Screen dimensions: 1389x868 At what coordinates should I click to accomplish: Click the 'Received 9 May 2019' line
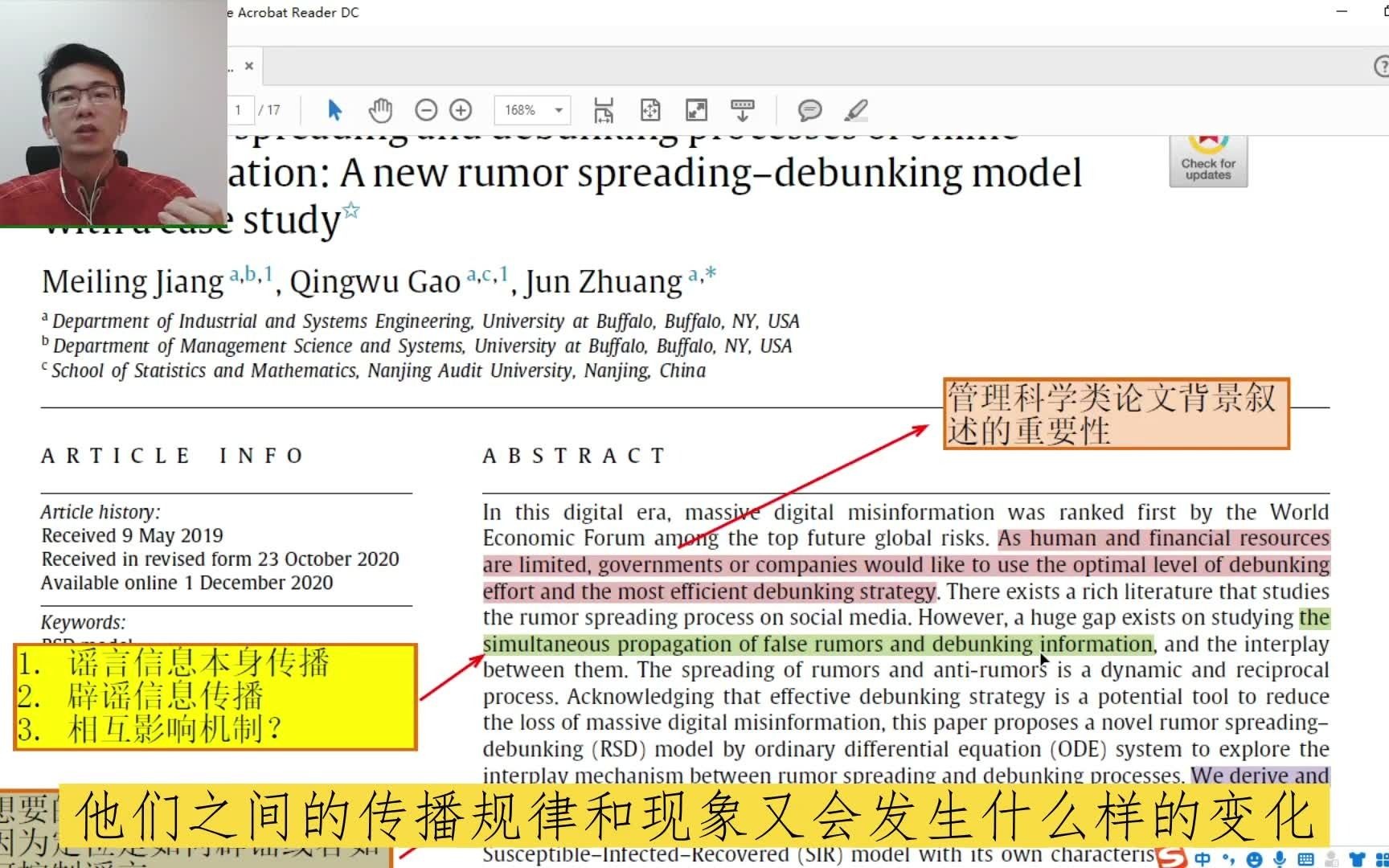pos(133,535)
